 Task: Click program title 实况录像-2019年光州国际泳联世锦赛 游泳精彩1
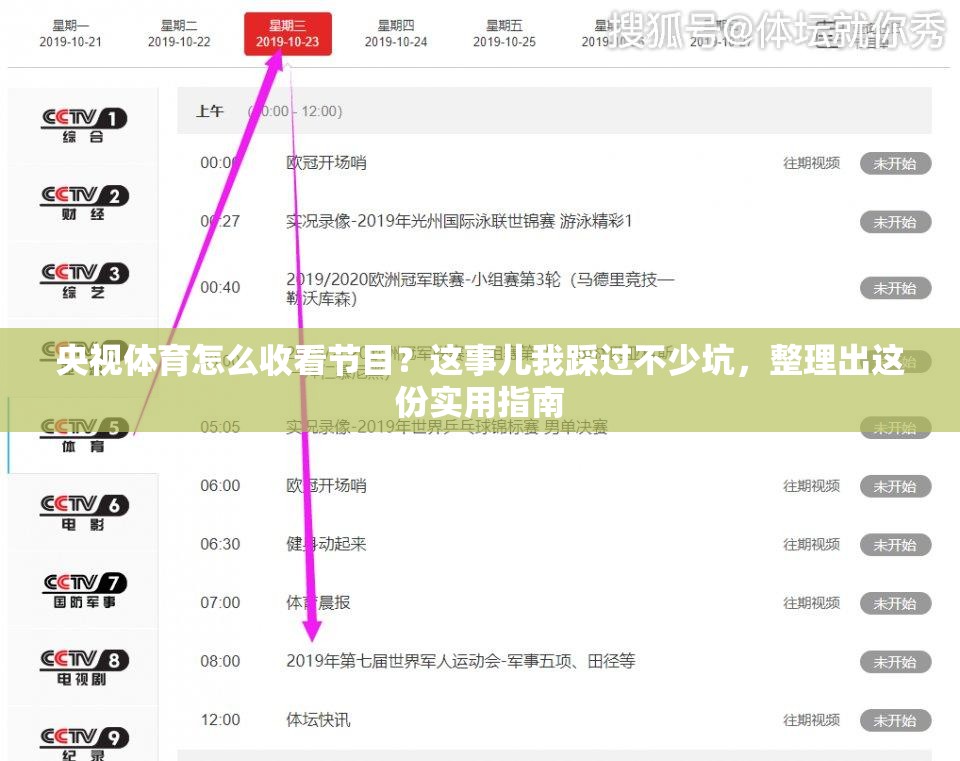point(459,221)
